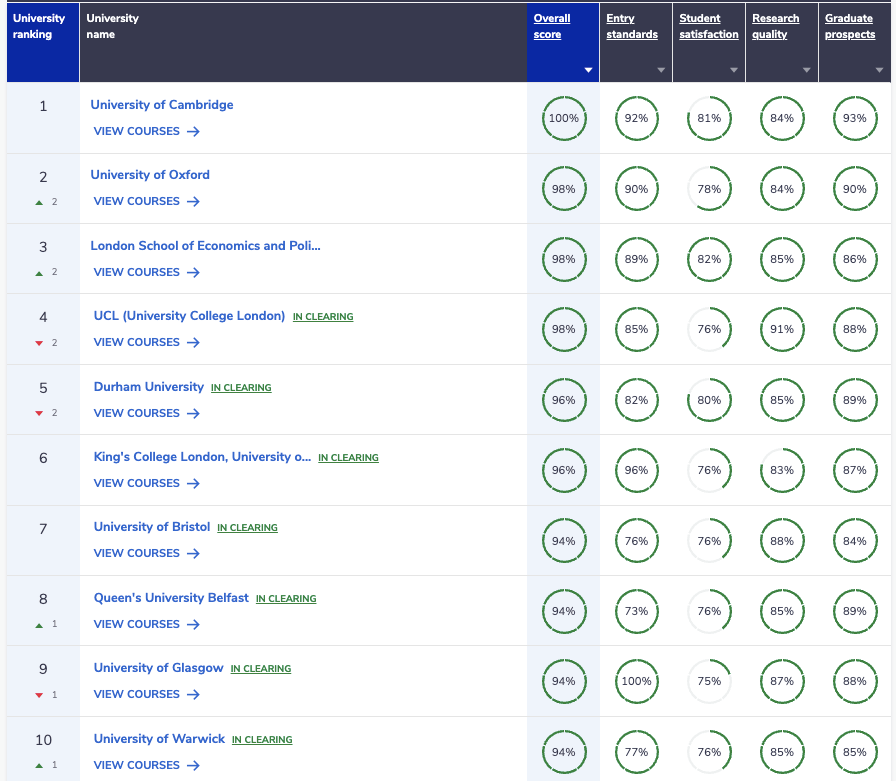Sort by Overall score dropdown arrow
This screenshot has height=781, width=896.
[588, 70]
